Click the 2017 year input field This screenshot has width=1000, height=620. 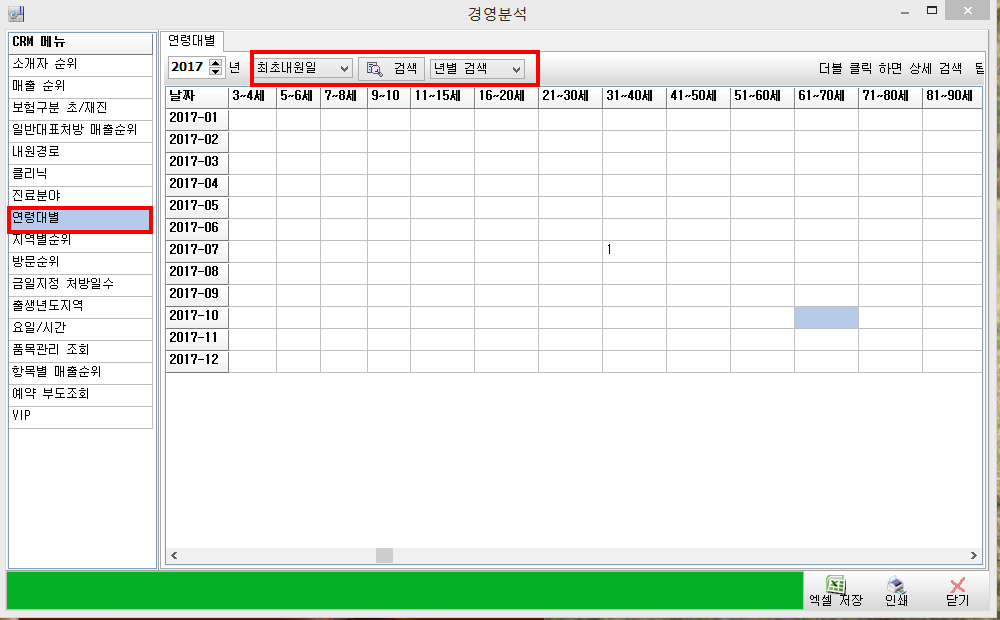coord(187,68)
